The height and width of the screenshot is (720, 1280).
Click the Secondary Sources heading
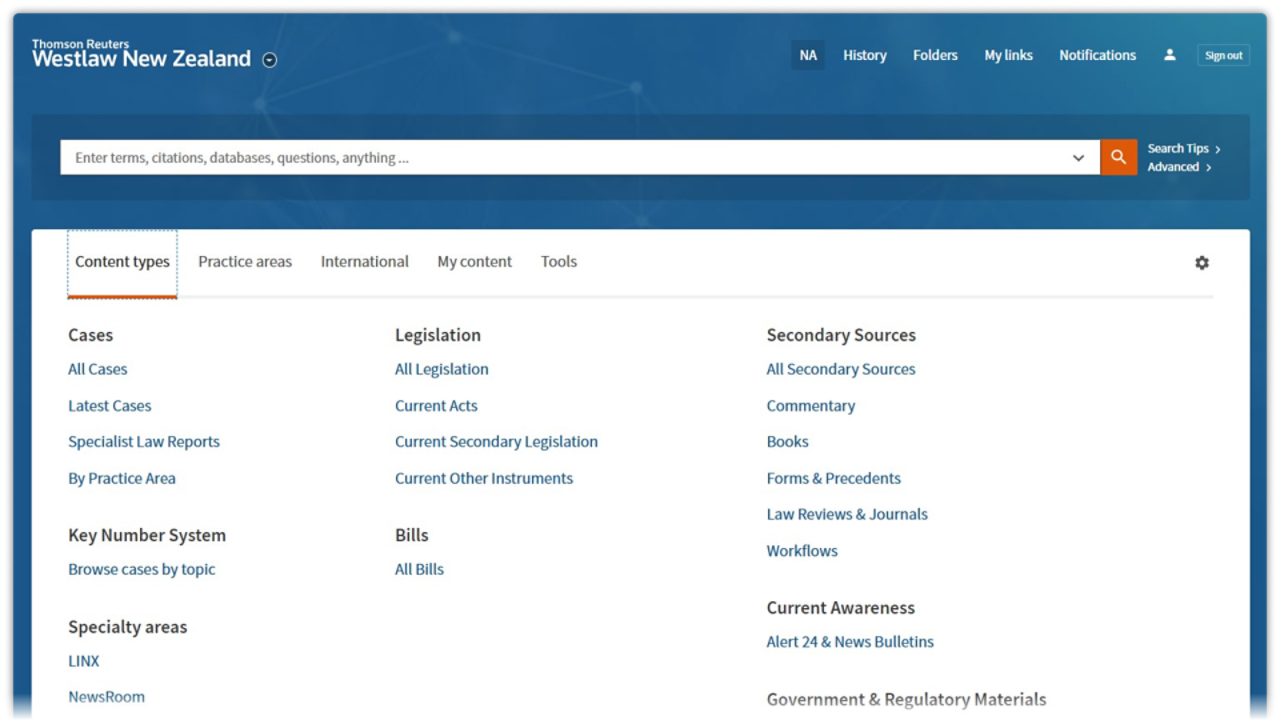tap(841, 335)
